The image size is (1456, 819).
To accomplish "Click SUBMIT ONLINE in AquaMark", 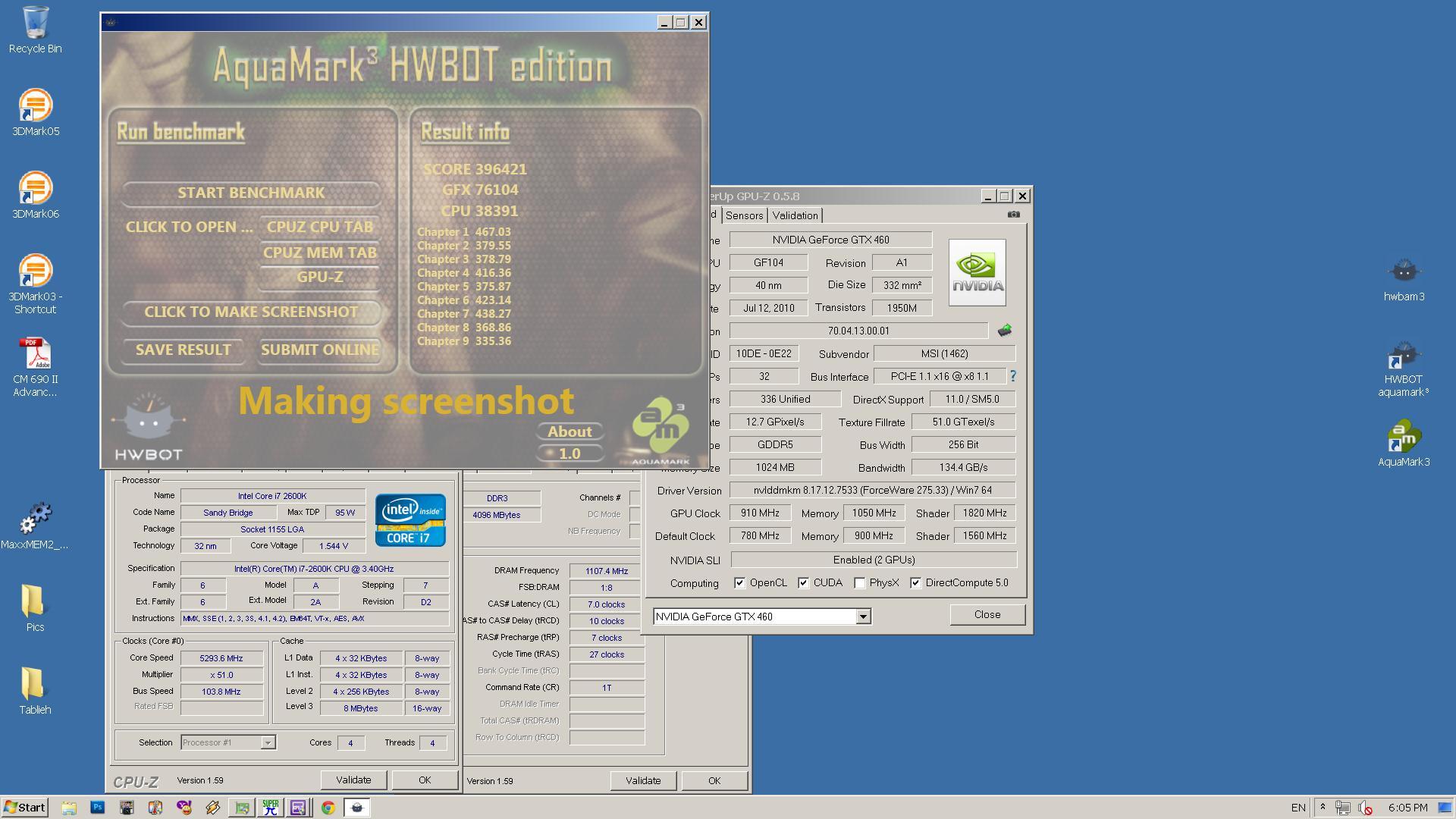I will (x=319, y=350).
